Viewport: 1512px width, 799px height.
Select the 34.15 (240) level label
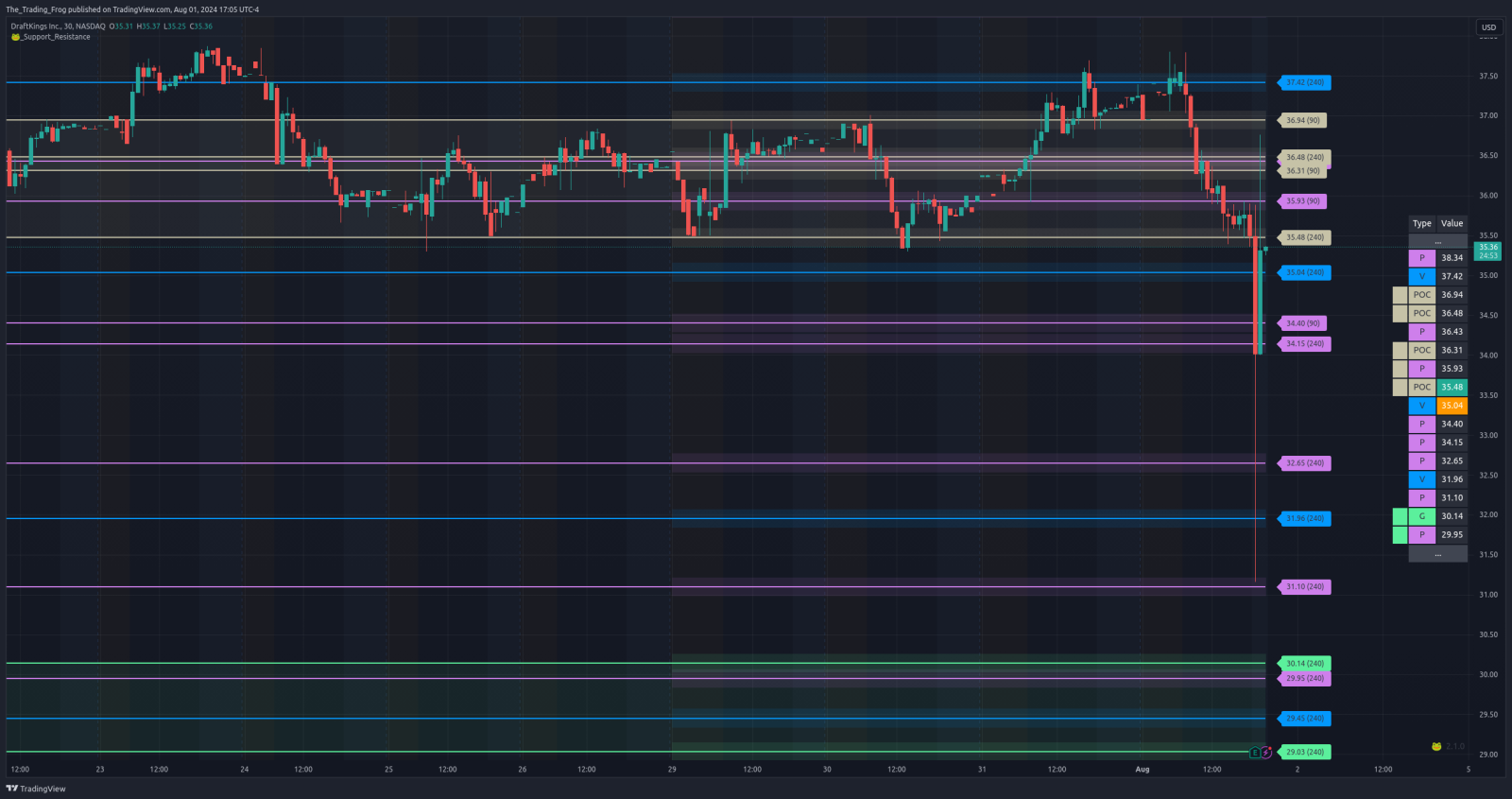point(1304,344)
